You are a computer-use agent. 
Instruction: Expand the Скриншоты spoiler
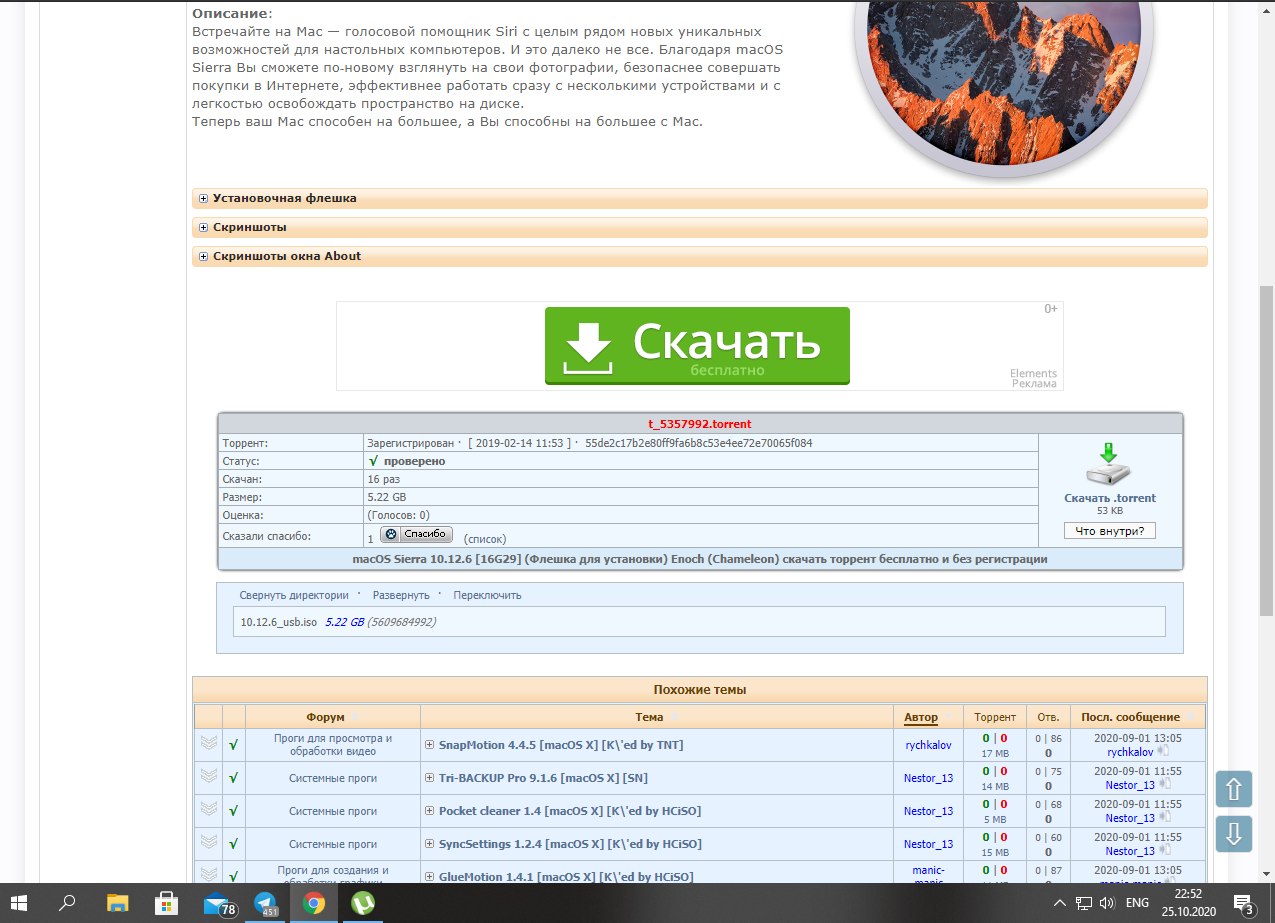point(203,227)
